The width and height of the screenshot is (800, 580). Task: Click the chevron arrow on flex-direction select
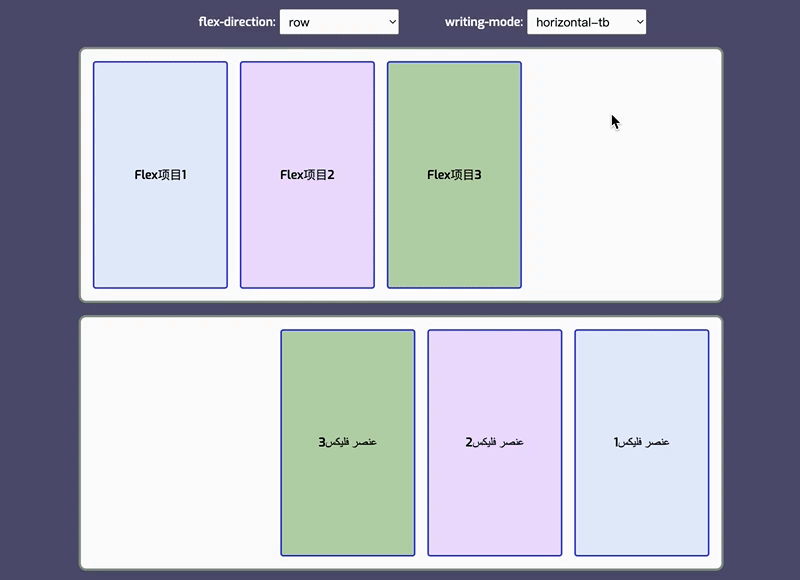point(389,22)
